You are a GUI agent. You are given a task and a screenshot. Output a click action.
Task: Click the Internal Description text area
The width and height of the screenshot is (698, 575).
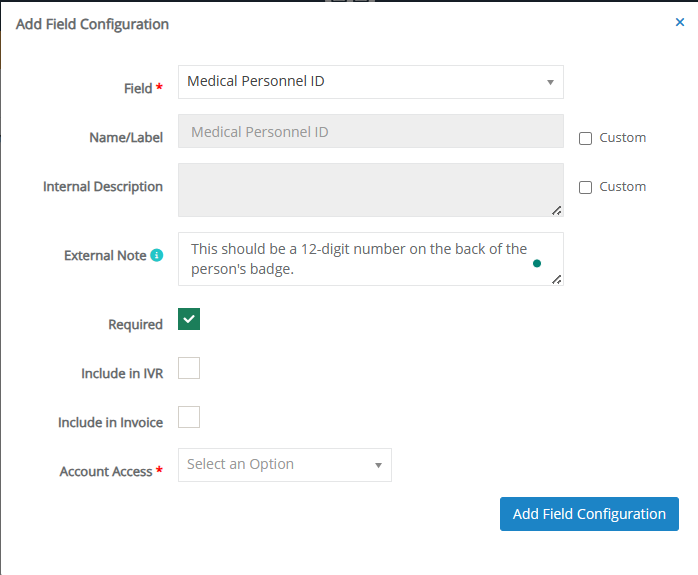[x=371, y=190]
